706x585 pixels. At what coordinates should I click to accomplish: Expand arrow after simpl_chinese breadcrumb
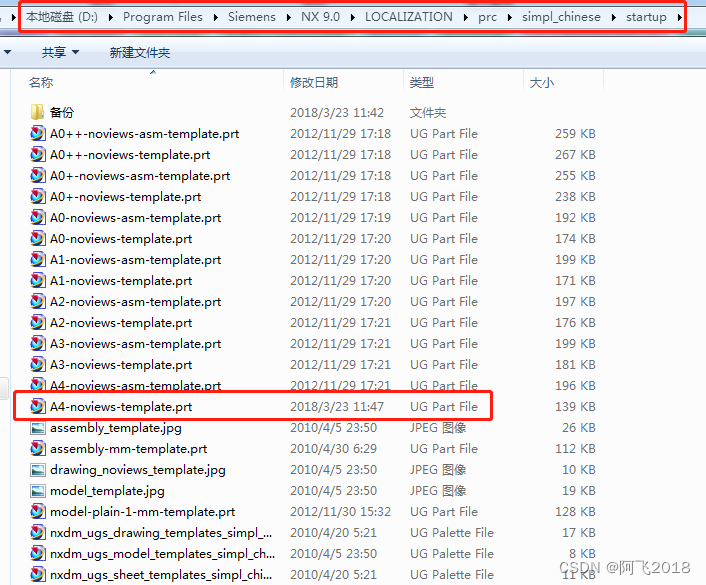tap(614, 18)
